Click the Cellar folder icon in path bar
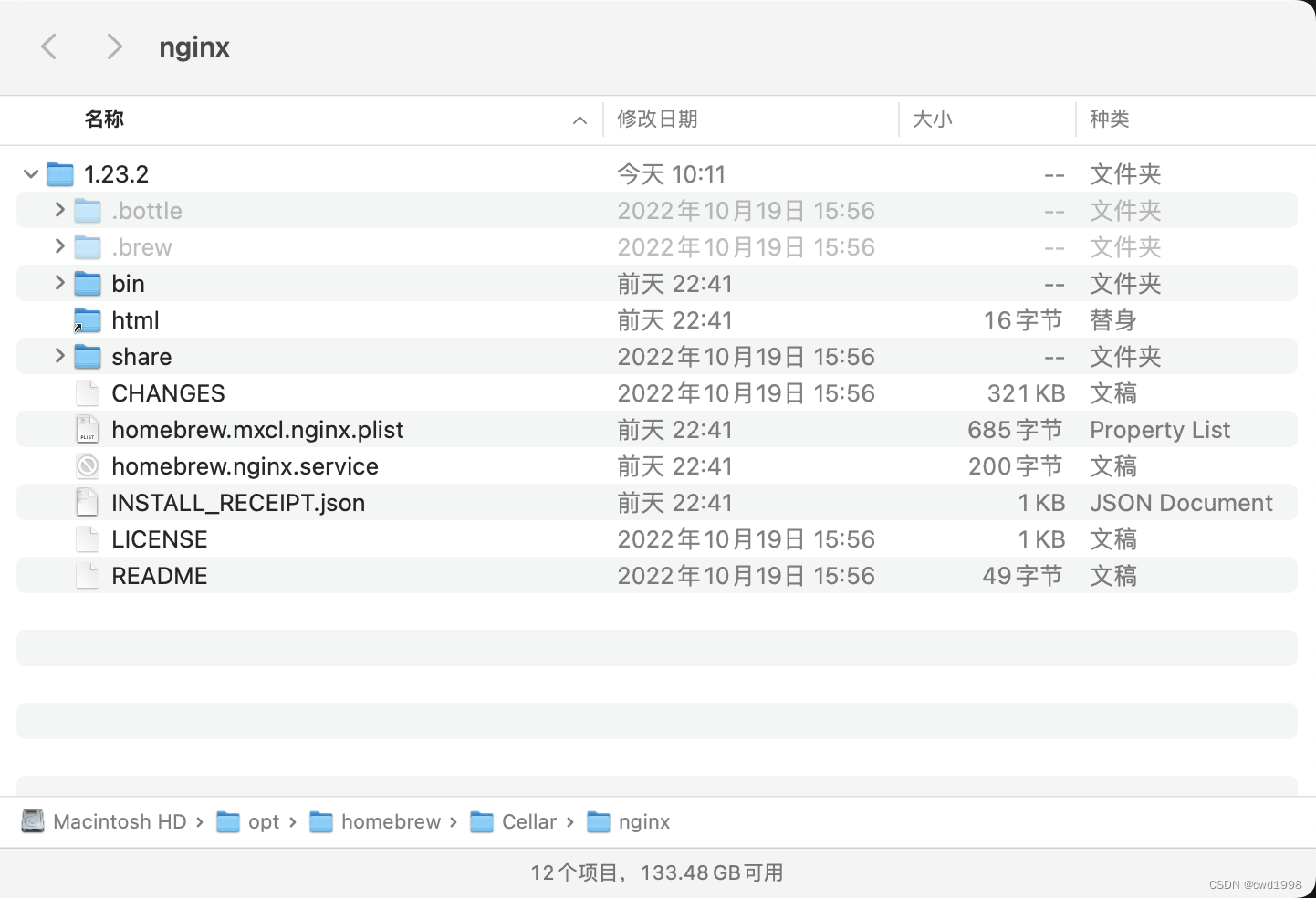 point(482,822)
